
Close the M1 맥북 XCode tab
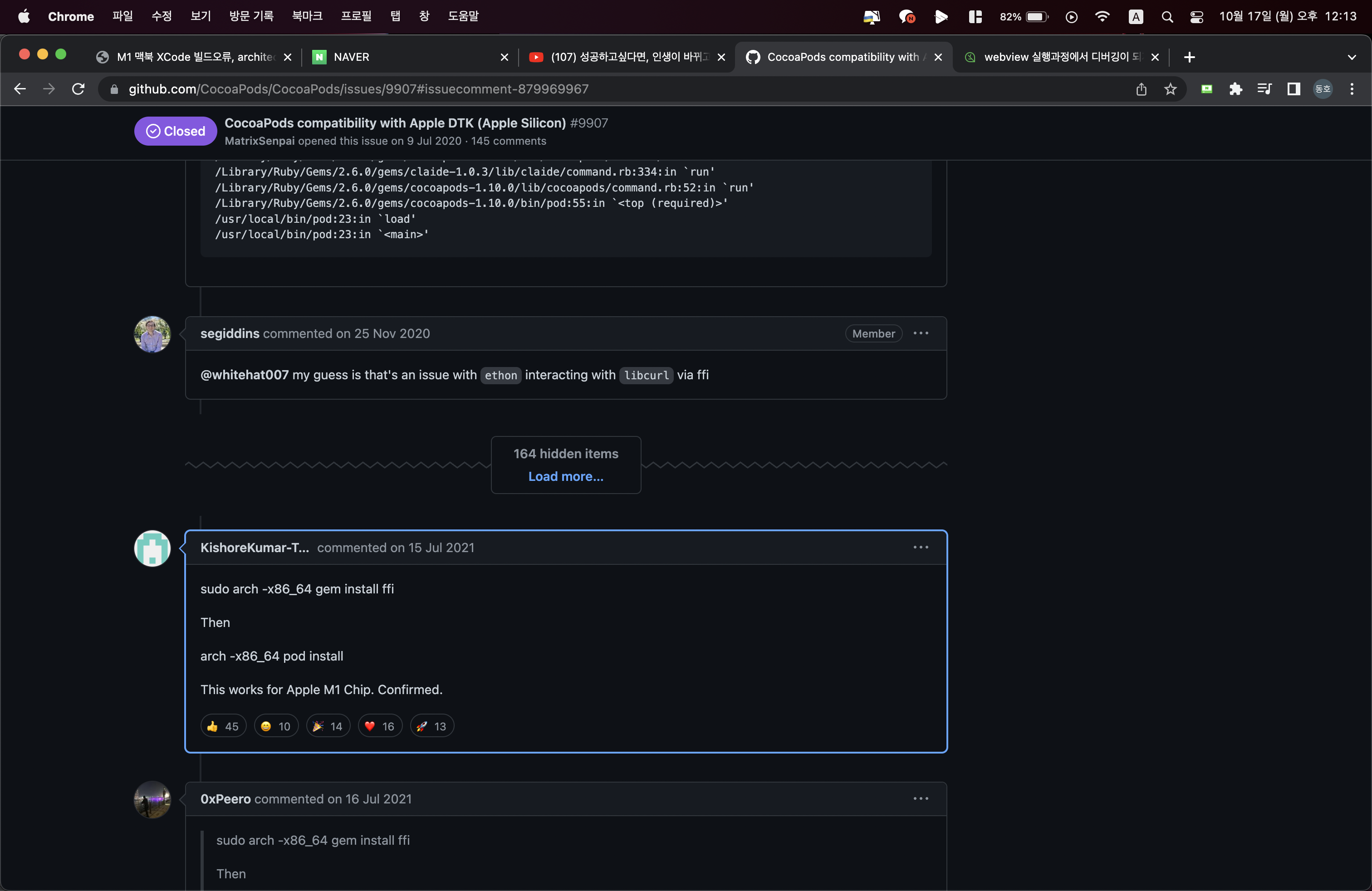point(288,57)
